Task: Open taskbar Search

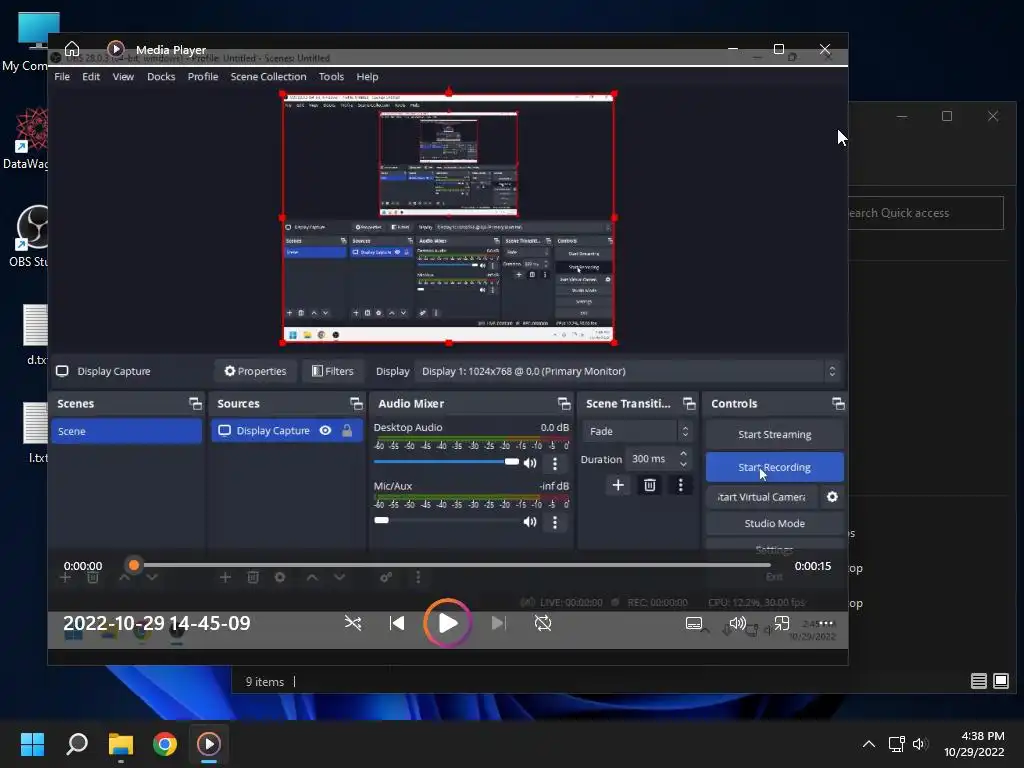Action: (77, 744)
